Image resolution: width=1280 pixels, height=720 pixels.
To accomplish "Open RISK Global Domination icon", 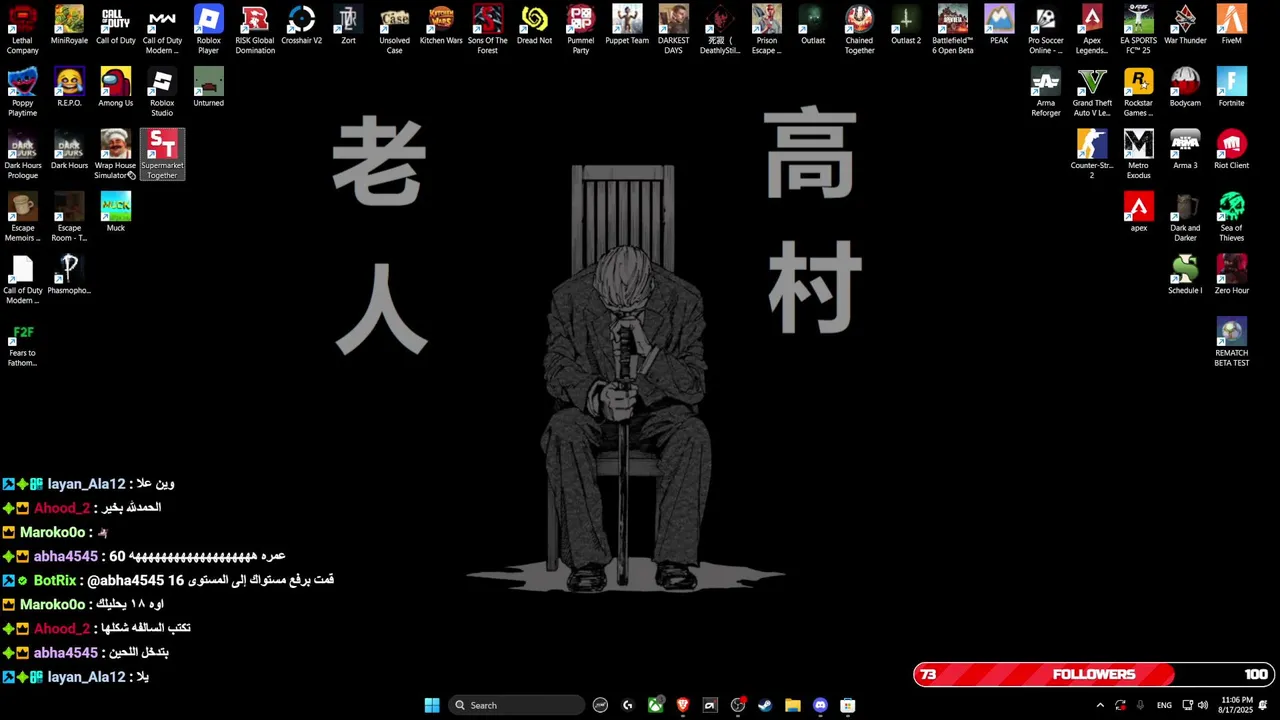I will (x=255, y=30).
